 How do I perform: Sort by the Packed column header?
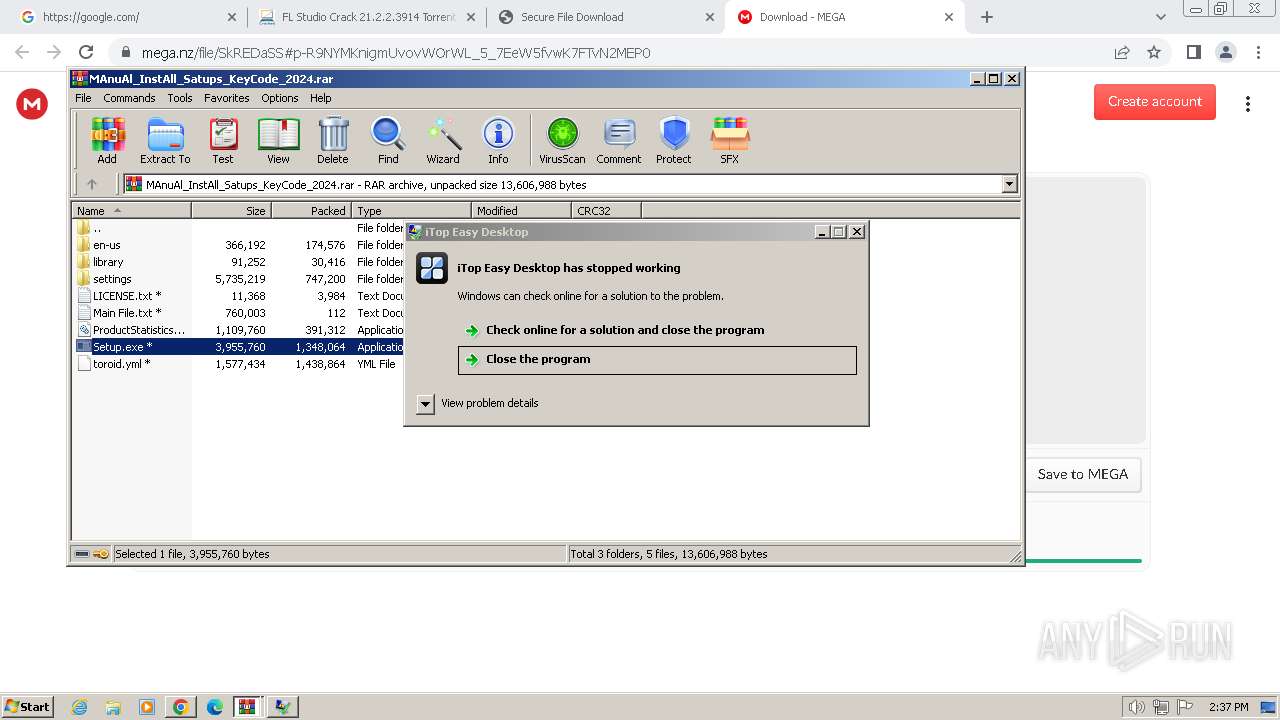pyautogui.click(x=311, y=211)
